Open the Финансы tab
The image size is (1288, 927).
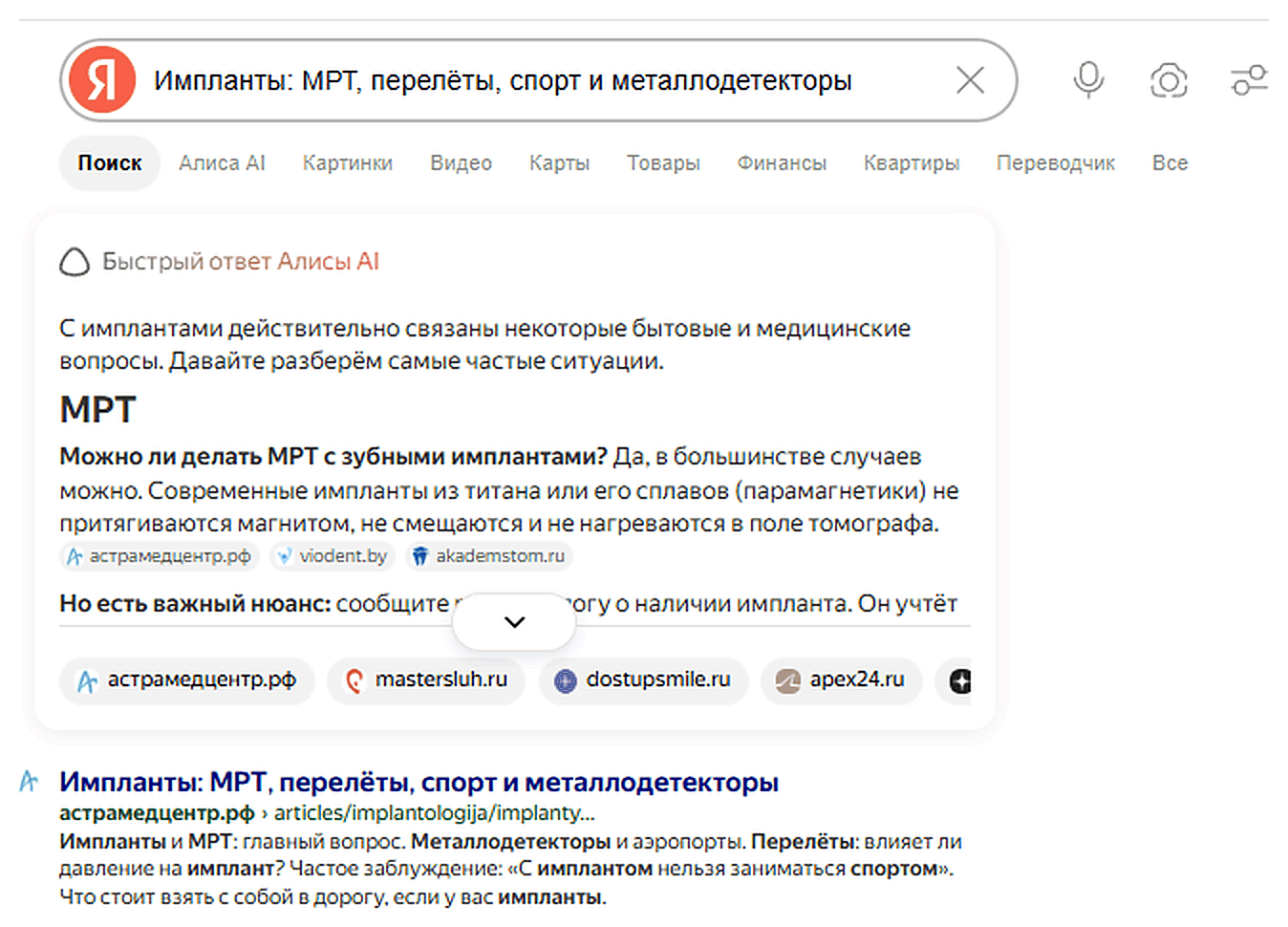(x=782, y=163)
